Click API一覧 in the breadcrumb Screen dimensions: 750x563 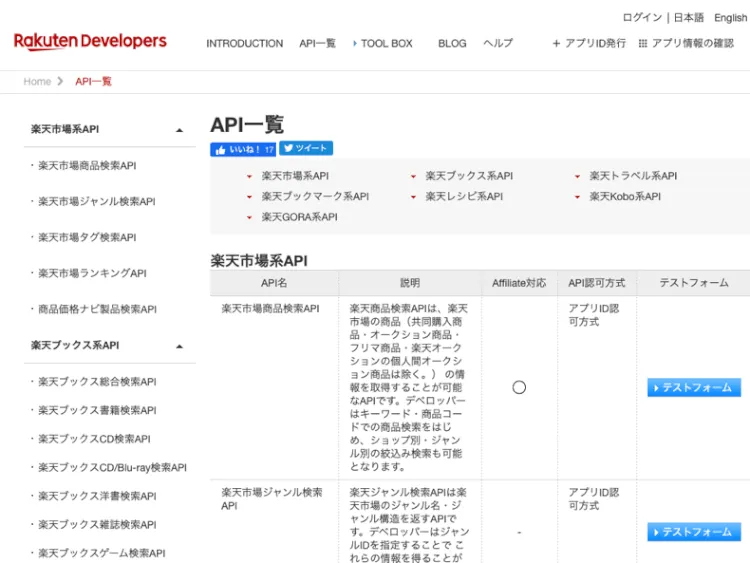click(x=93, y=81)
